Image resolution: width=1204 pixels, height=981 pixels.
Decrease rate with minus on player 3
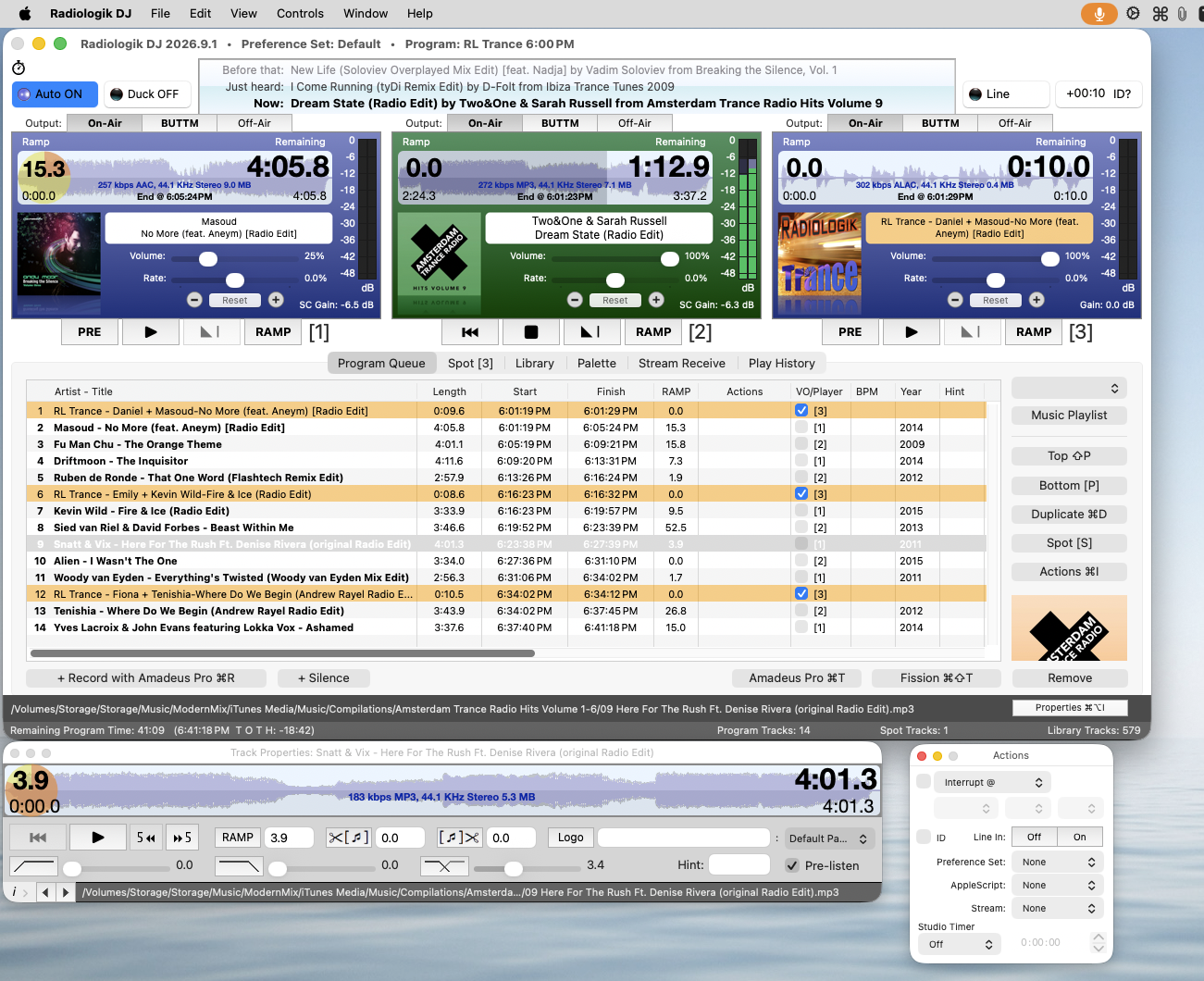pyautogui.click(x=955, y=300)
